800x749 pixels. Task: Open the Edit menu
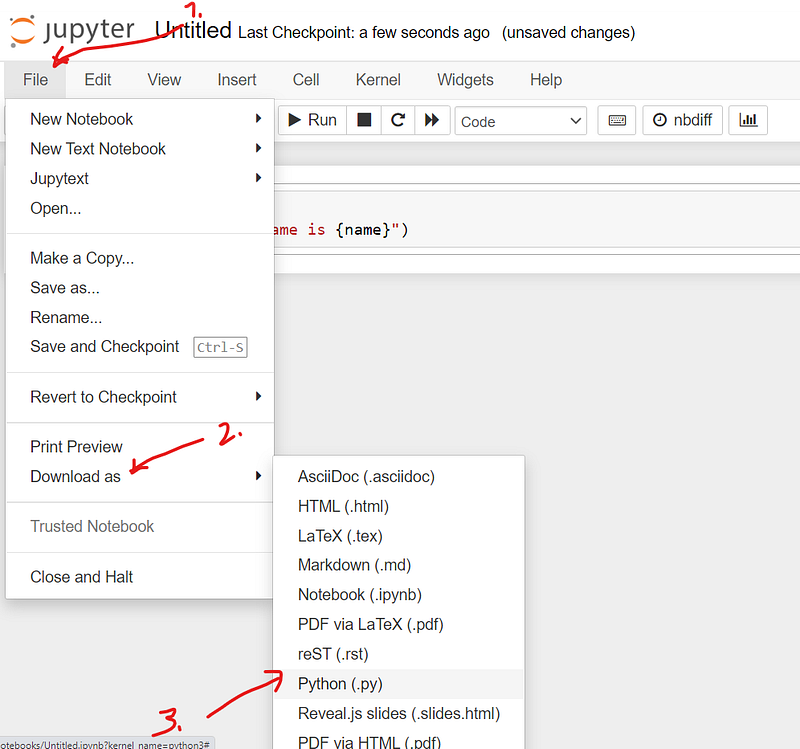pyautogui.click(x=97, y=80)
